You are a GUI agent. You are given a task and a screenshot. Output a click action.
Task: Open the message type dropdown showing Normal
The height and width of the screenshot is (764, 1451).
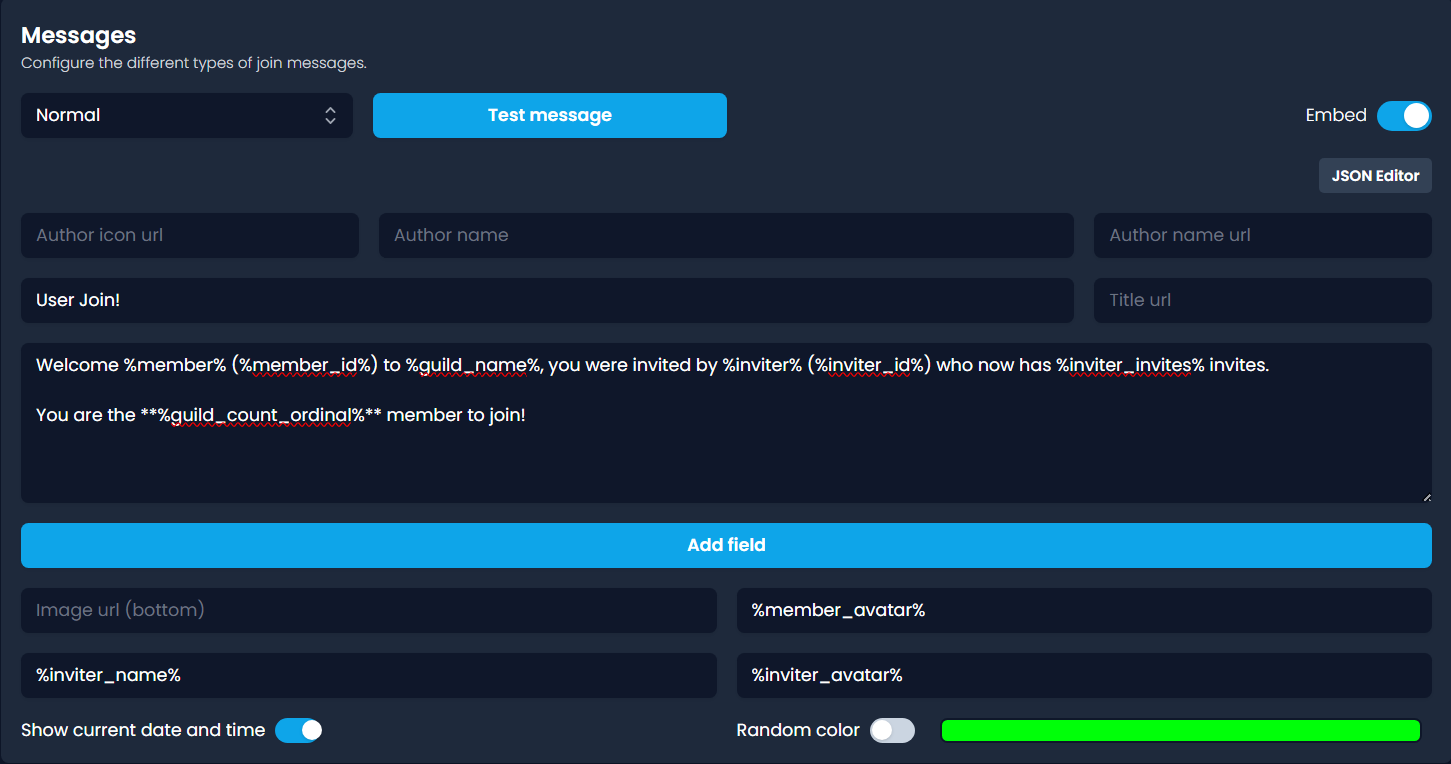[x=186, y=115]
